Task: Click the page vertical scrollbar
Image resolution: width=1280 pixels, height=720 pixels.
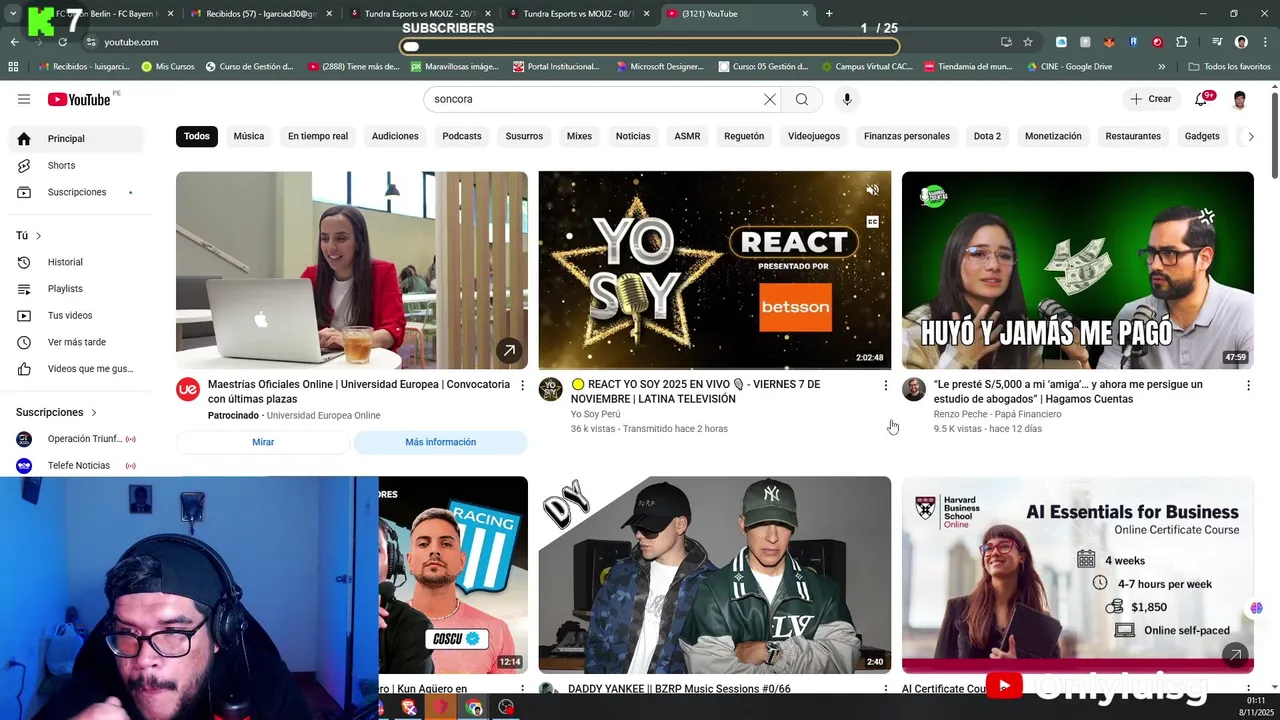Action: (x=1274, y=135)
